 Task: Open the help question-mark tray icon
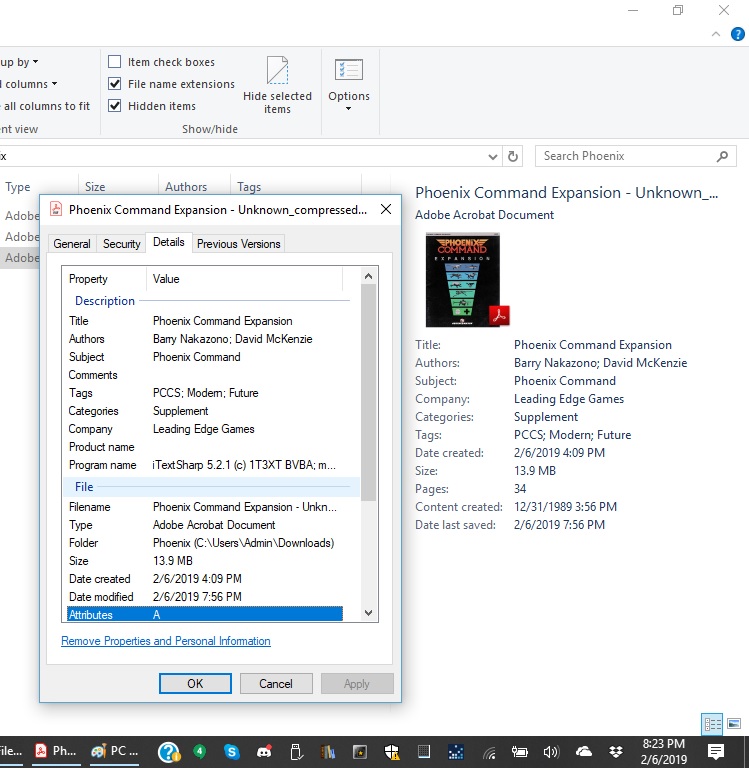pos(169,752)
